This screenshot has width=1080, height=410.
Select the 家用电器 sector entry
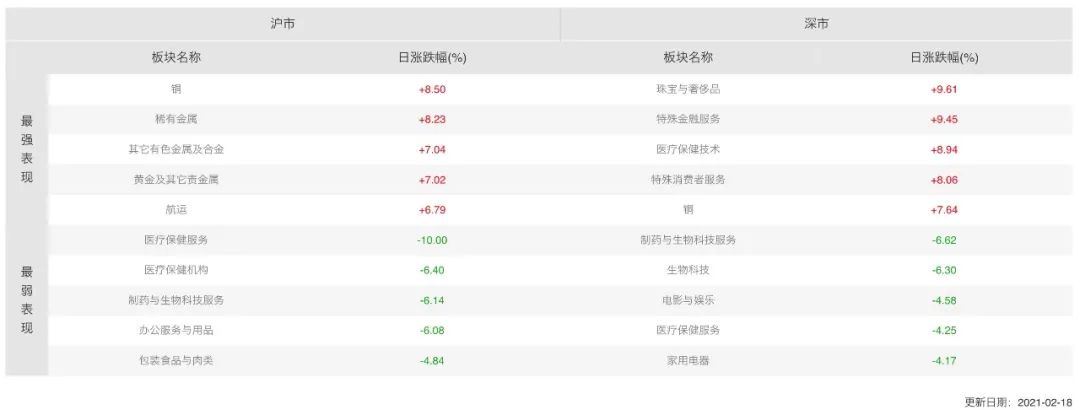688,360
